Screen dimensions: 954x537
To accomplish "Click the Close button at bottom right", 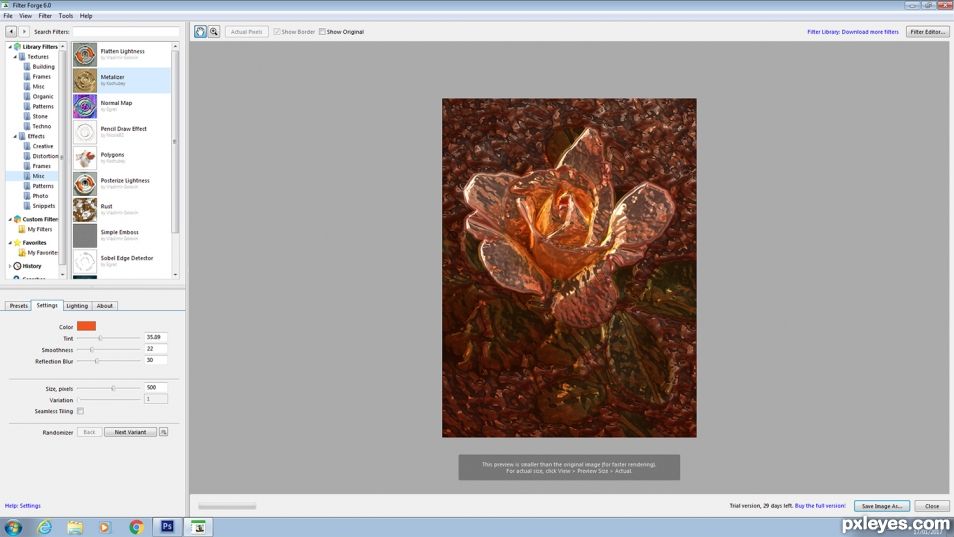I will (931, 506).
